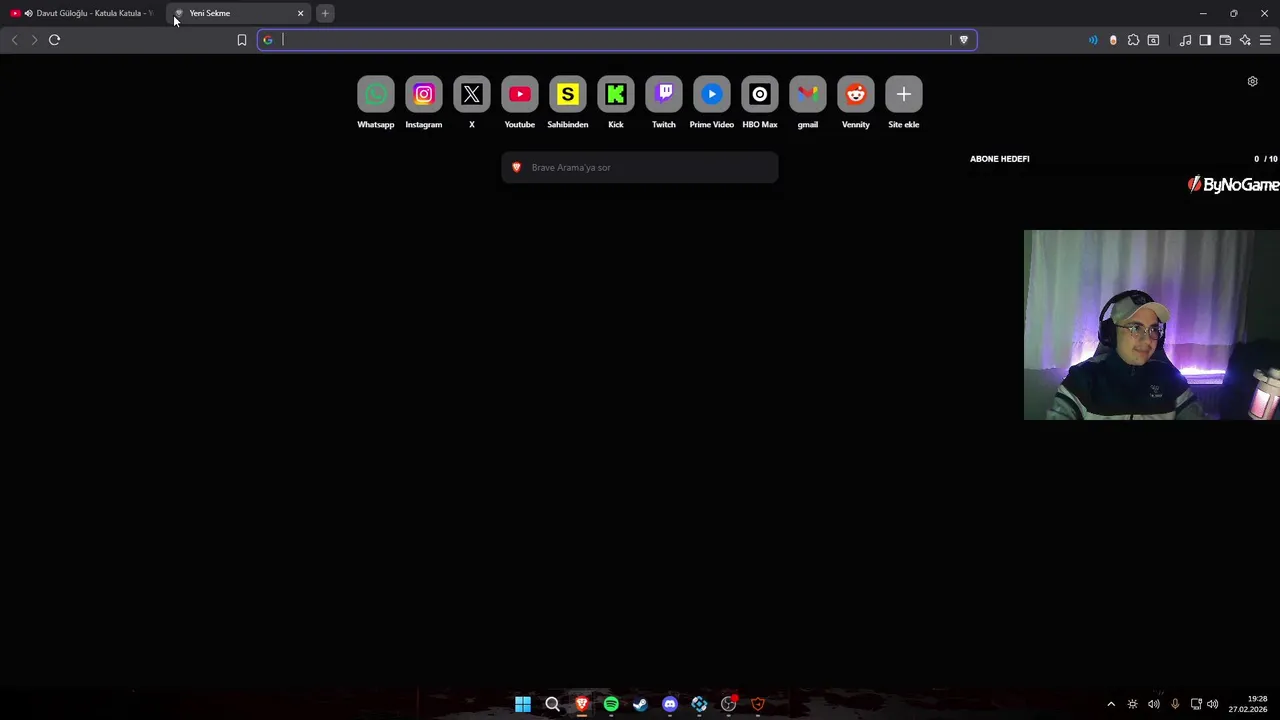Click the orange extension icon in toolbar
1280x720 pixels.
pyautogui.click(x=1113, y=40)
